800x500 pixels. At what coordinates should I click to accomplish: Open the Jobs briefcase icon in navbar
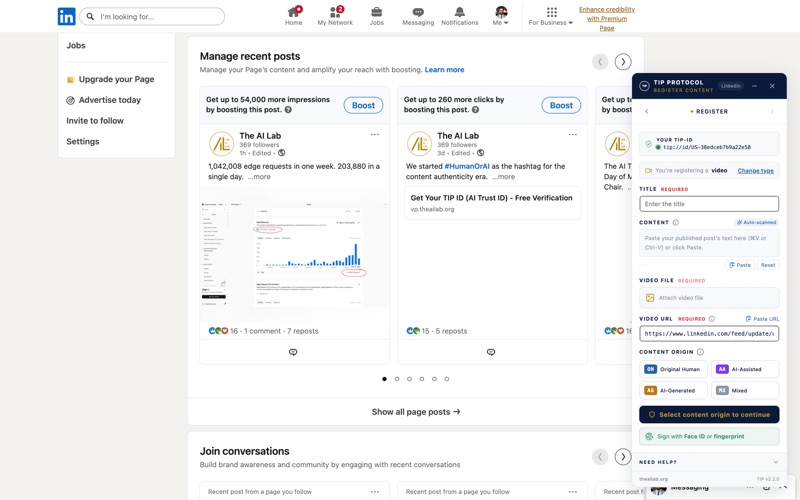[377, 16]
